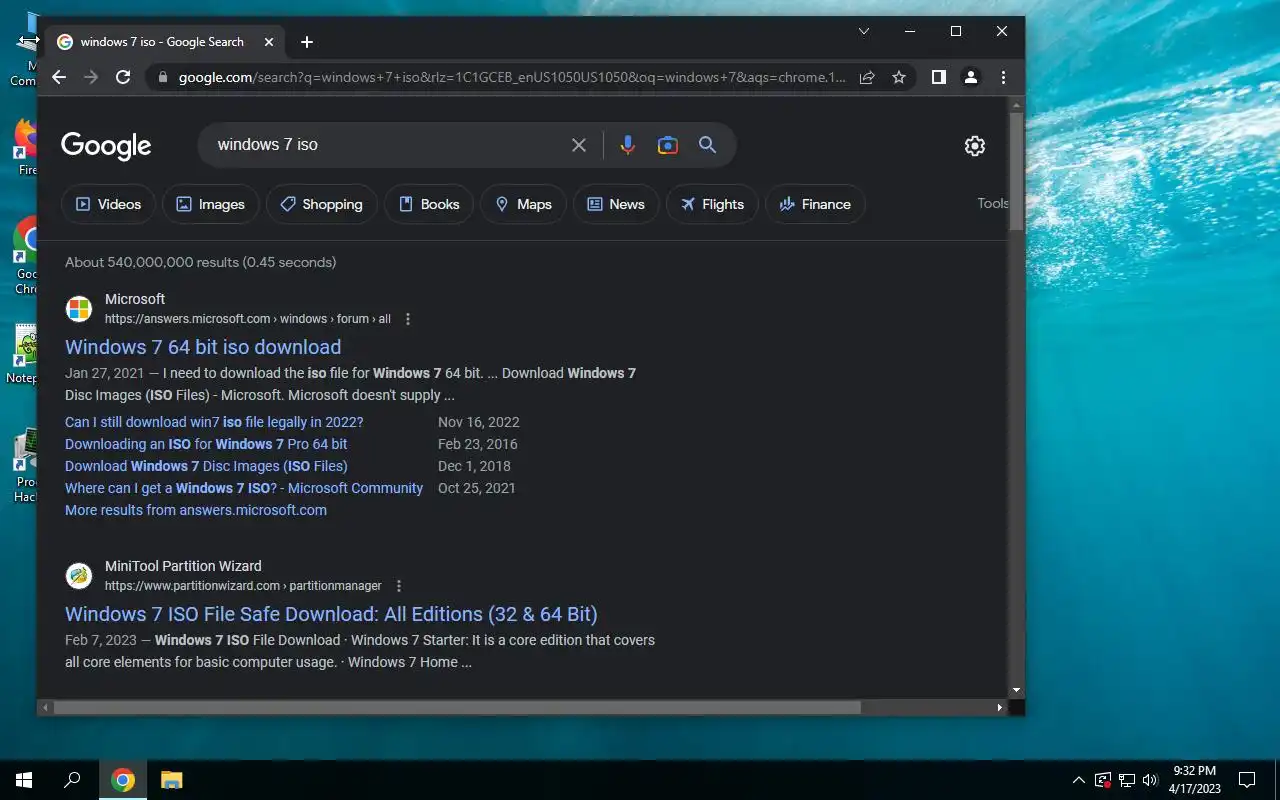Switch to News results
The height and width of the screenshot is (800, 1280).
pos(616,204)
